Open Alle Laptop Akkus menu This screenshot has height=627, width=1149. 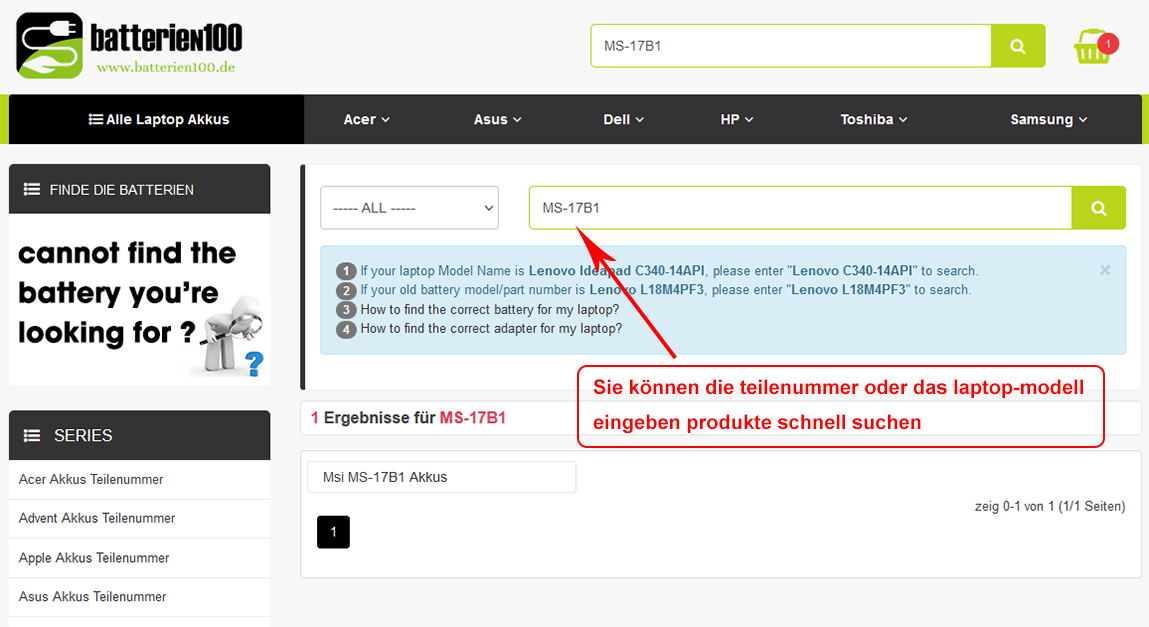pyautogui.click(x=159, y=119)
